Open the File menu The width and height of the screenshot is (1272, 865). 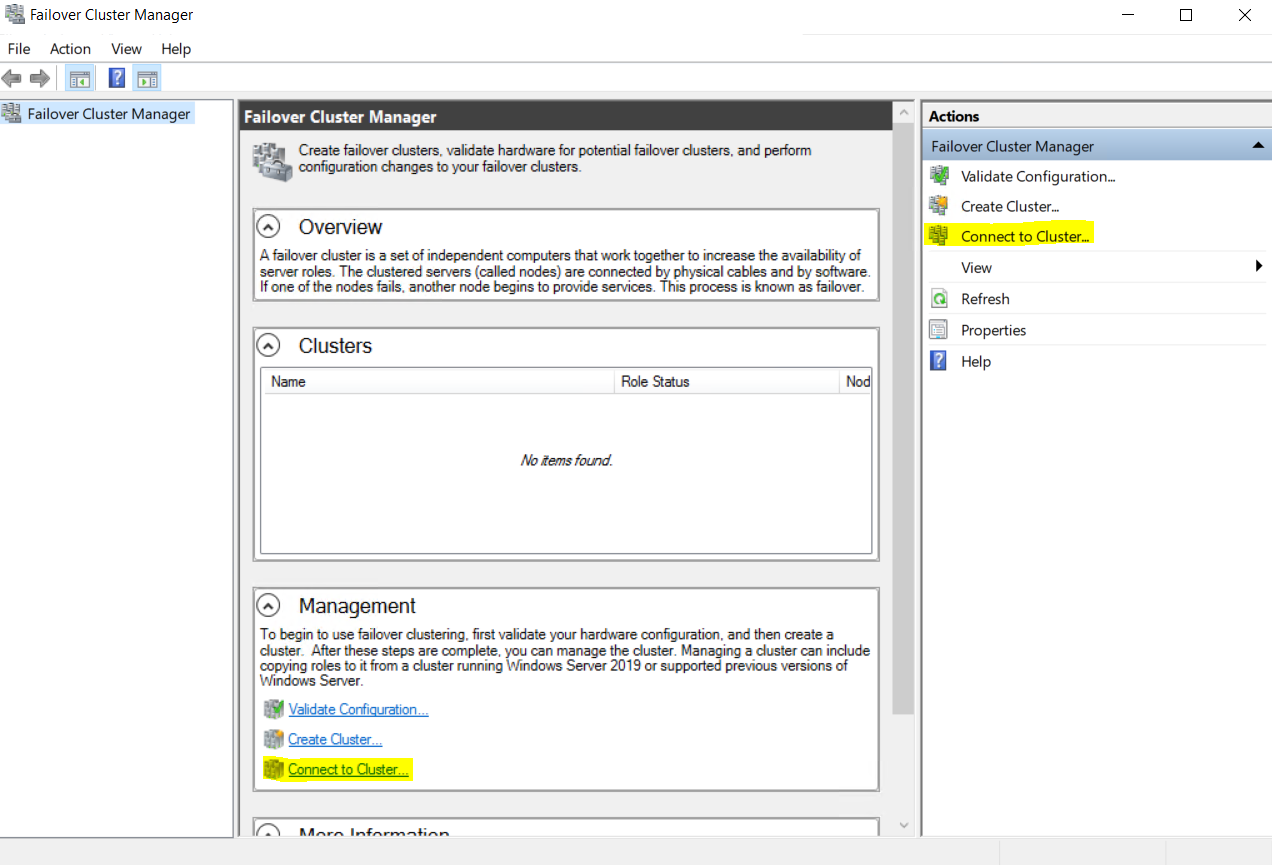[19, 49]
